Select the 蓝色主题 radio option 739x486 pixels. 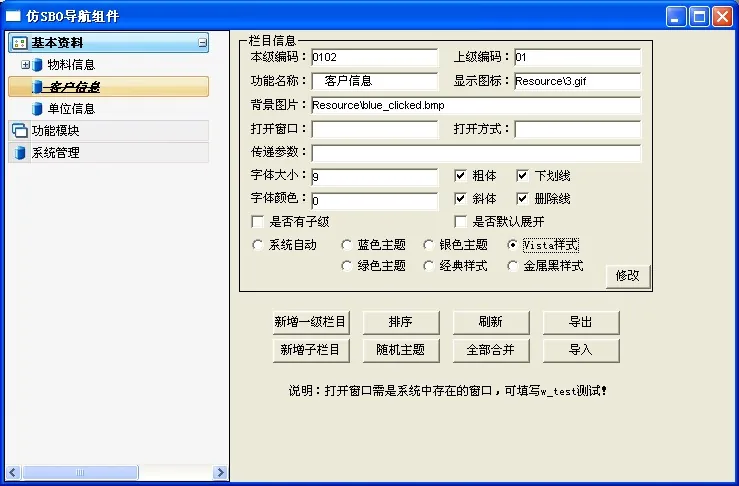point(346,245)
